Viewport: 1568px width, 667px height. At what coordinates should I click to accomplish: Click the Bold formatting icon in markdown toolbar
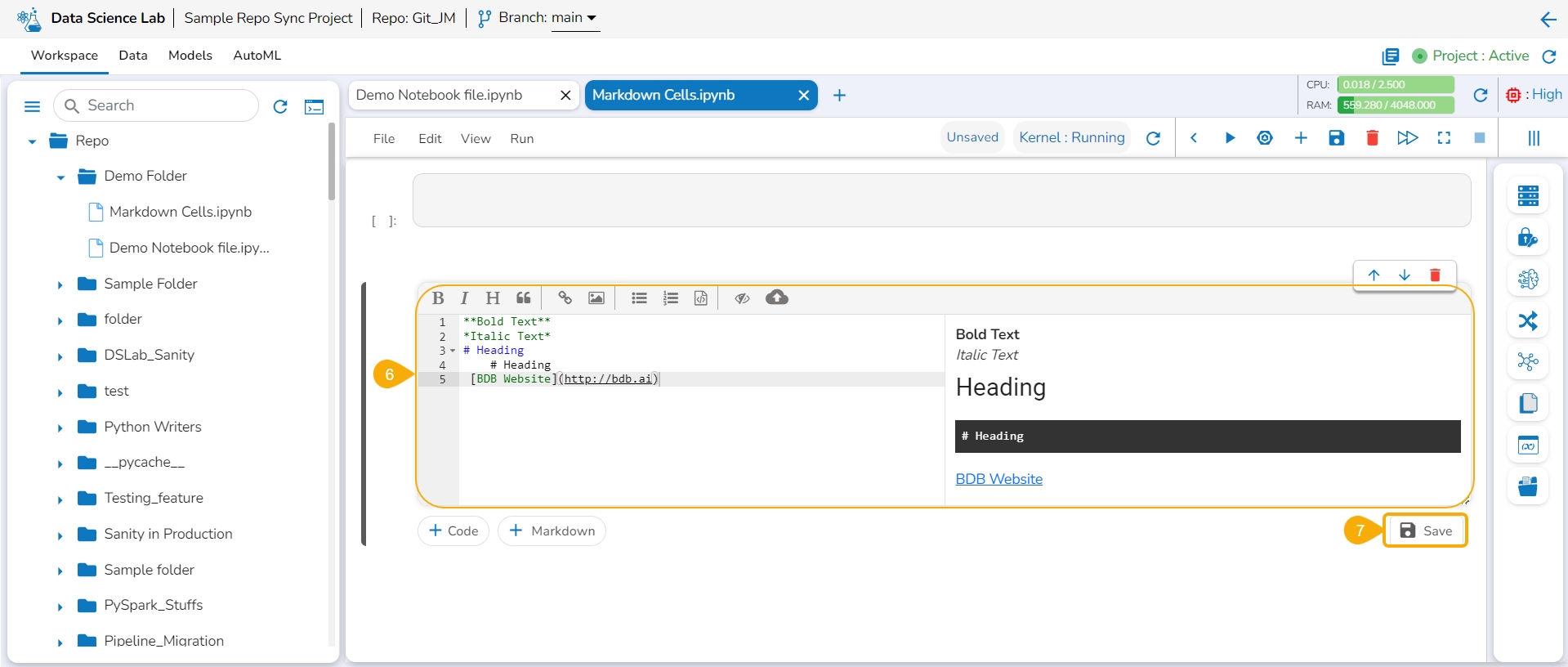pyautogui.click(x=438, y=298)
